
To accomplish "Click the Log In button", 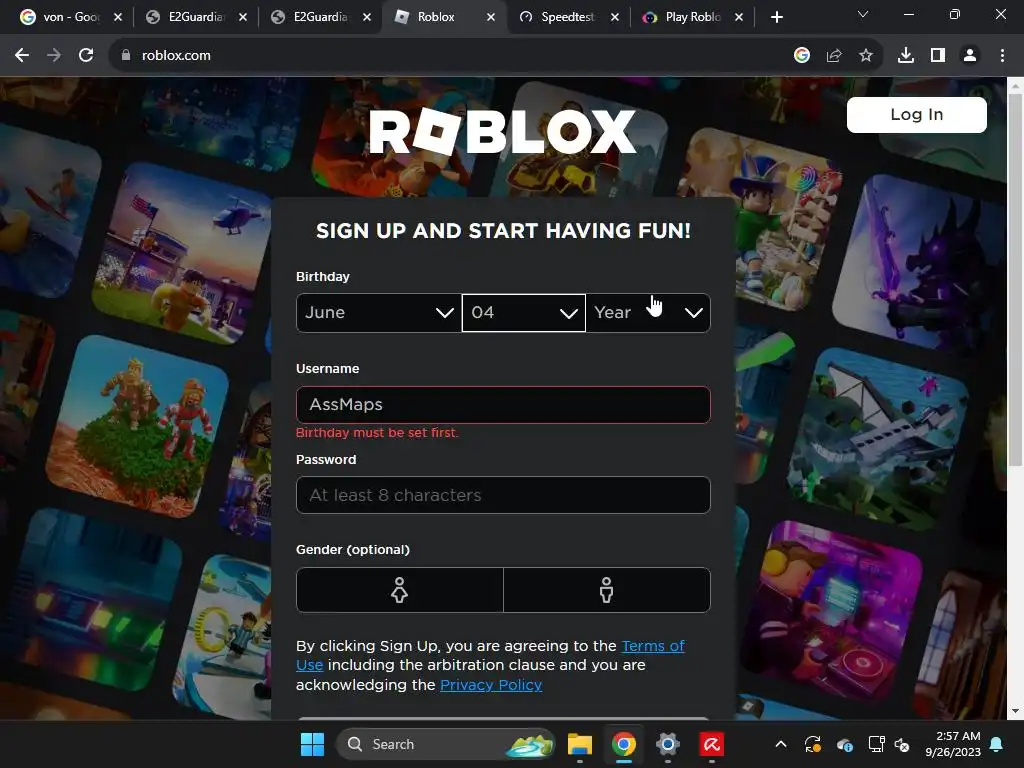I will 916,115.
